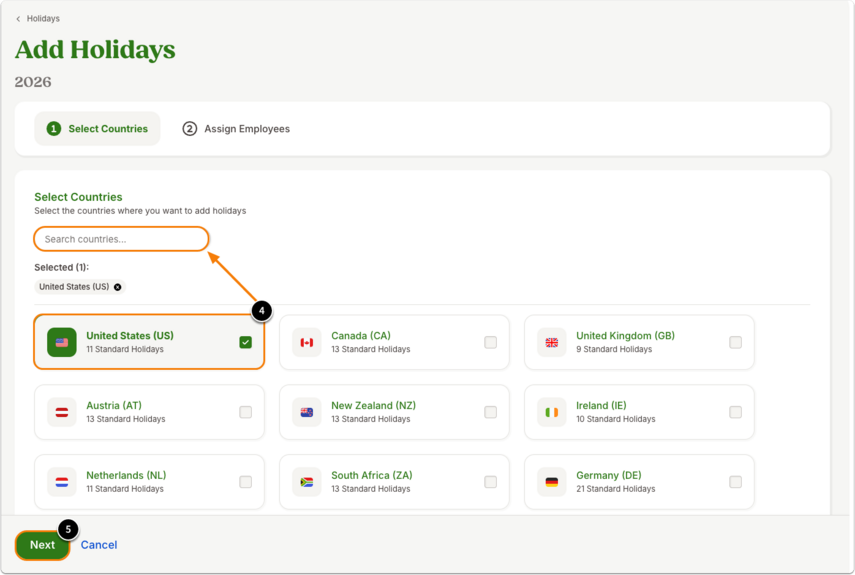This screenshot has height=575, width=855.
Task: Open the Select Countries step tab
Action: (x=98, y=129)
